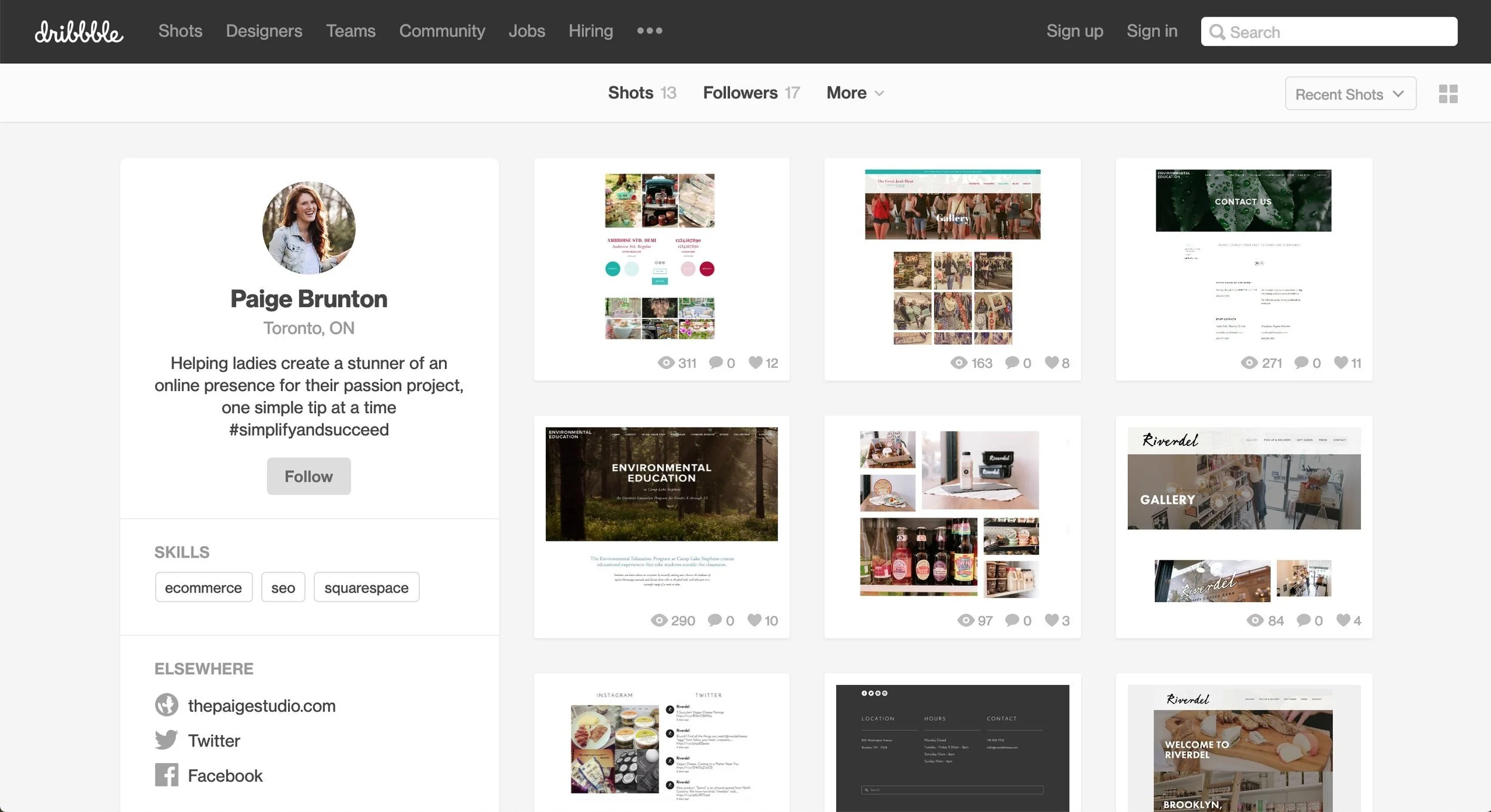Screen dimensions: 1491x812
Task: Click the heart on Riverdel Gallery shot
Action: 1342,621
